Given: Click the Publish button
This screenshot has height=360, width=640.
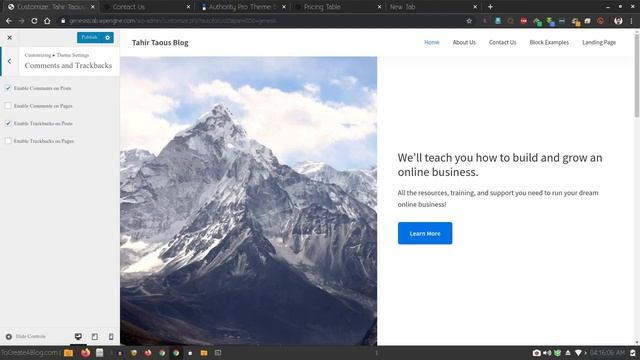Looking at the screenshot, I should 89,38.
